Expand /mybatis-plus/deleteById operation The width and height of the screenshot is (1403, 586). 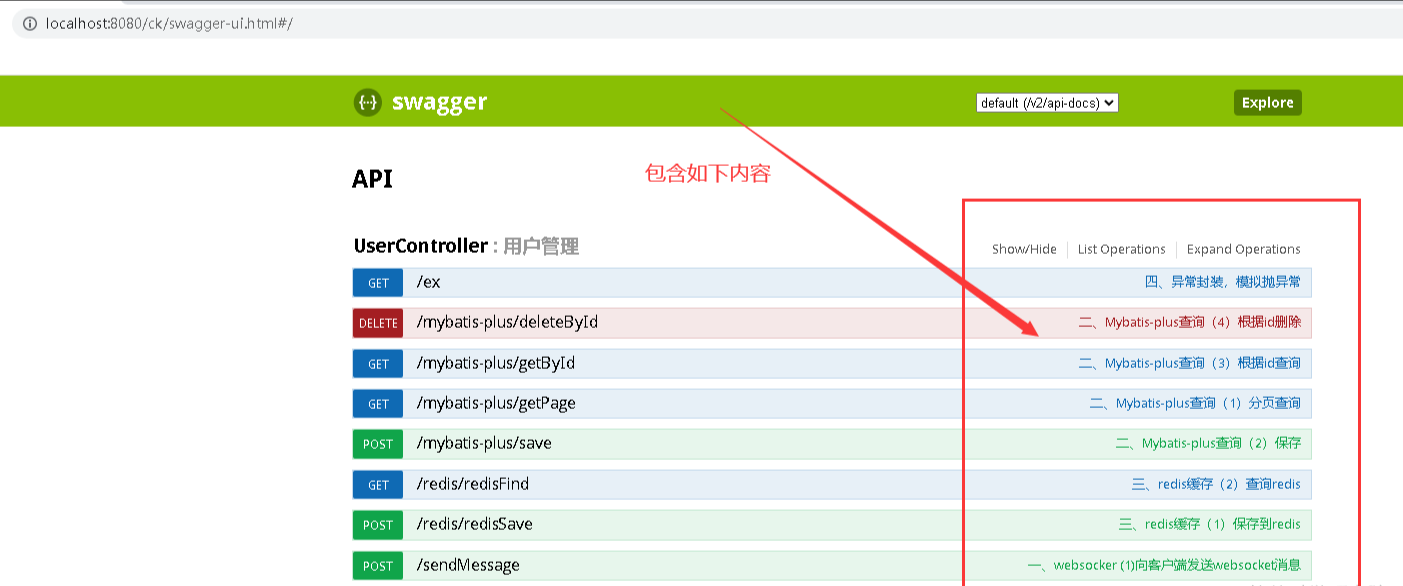coord(507,323)
